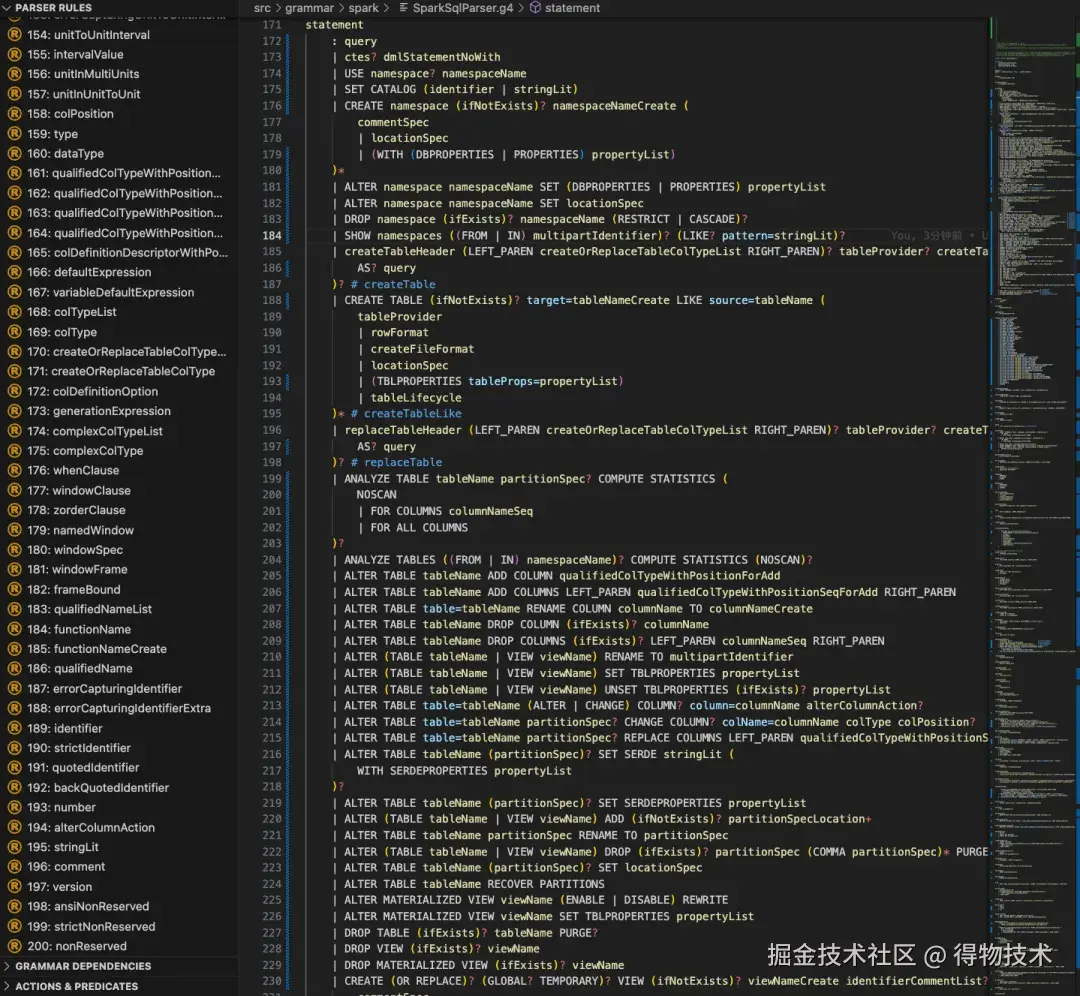Click rule icon beside 189: identifier
This screenshot has height=996, width=1080.
coord(14,729)
